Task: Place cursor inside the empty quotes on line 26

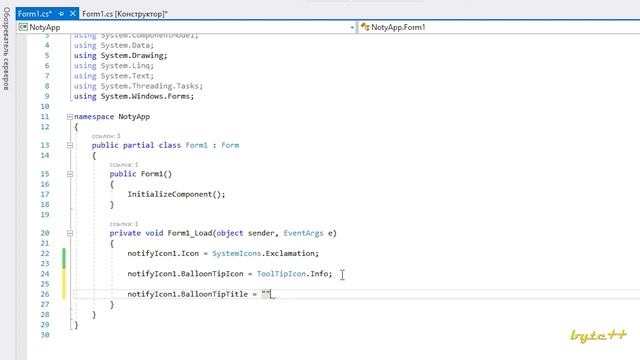Action: click(266, 294)
